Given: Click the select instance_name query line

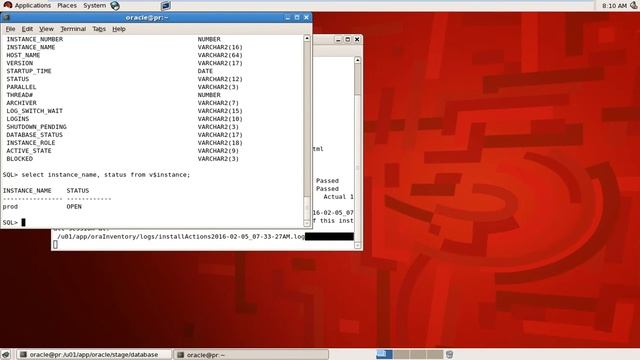Looking at the screenshot, I should pyautogui.click(x=97, y=175).
